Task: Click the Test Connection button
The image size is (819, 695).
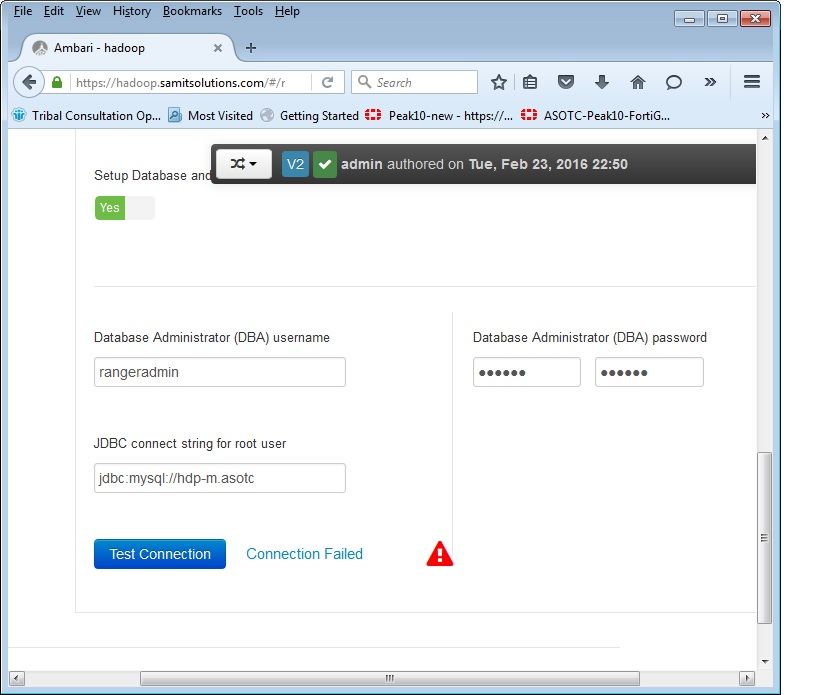Action: tap(160, 554)
